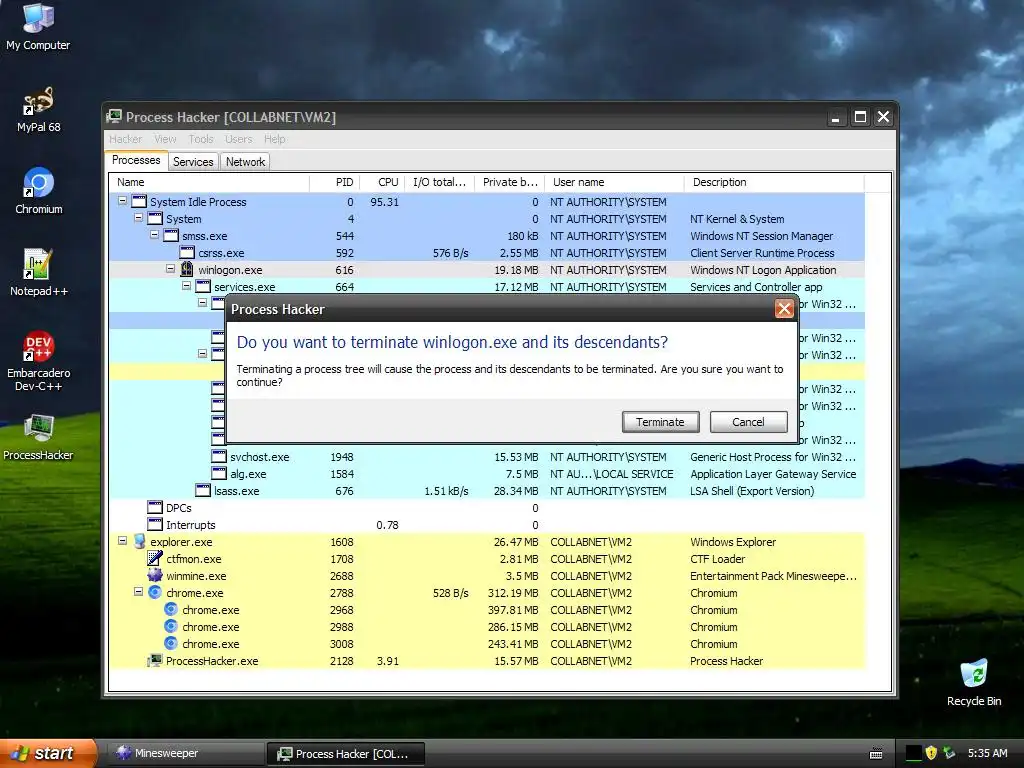Open the Hacker menu
The height and width of the screenshot is (768, 1024).
[x=125, y=139]
